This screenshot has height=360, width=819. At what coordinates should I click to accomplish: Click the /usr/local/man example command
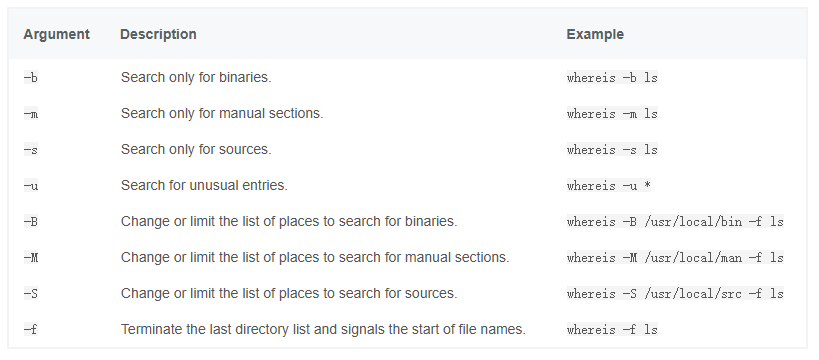coord(675,258)
